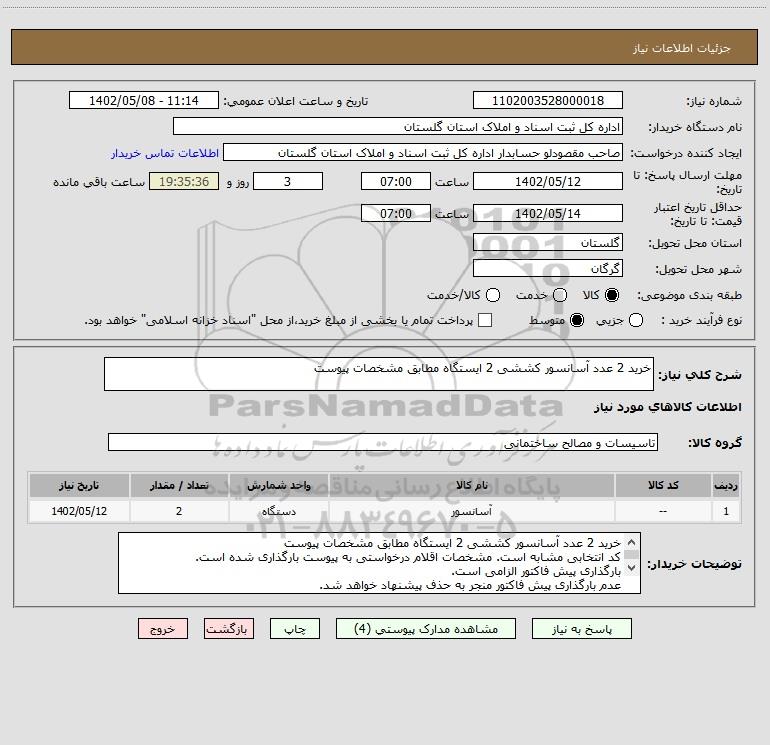Screen dimensions: 770x745
Task: Click the تاریخ نیاز column header
Action: (79, 485)
